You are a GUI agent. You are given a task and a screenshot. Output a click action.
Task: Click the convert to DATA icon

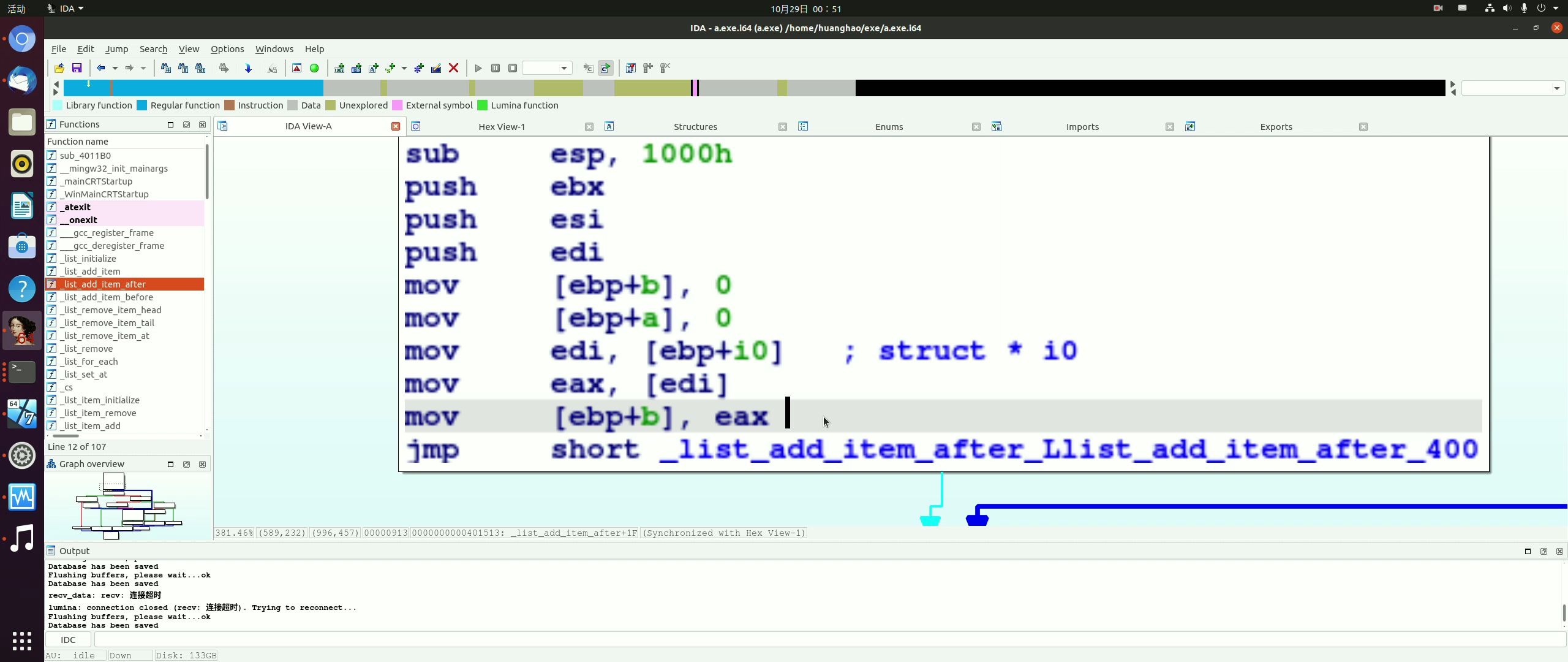tap(356, 68)
